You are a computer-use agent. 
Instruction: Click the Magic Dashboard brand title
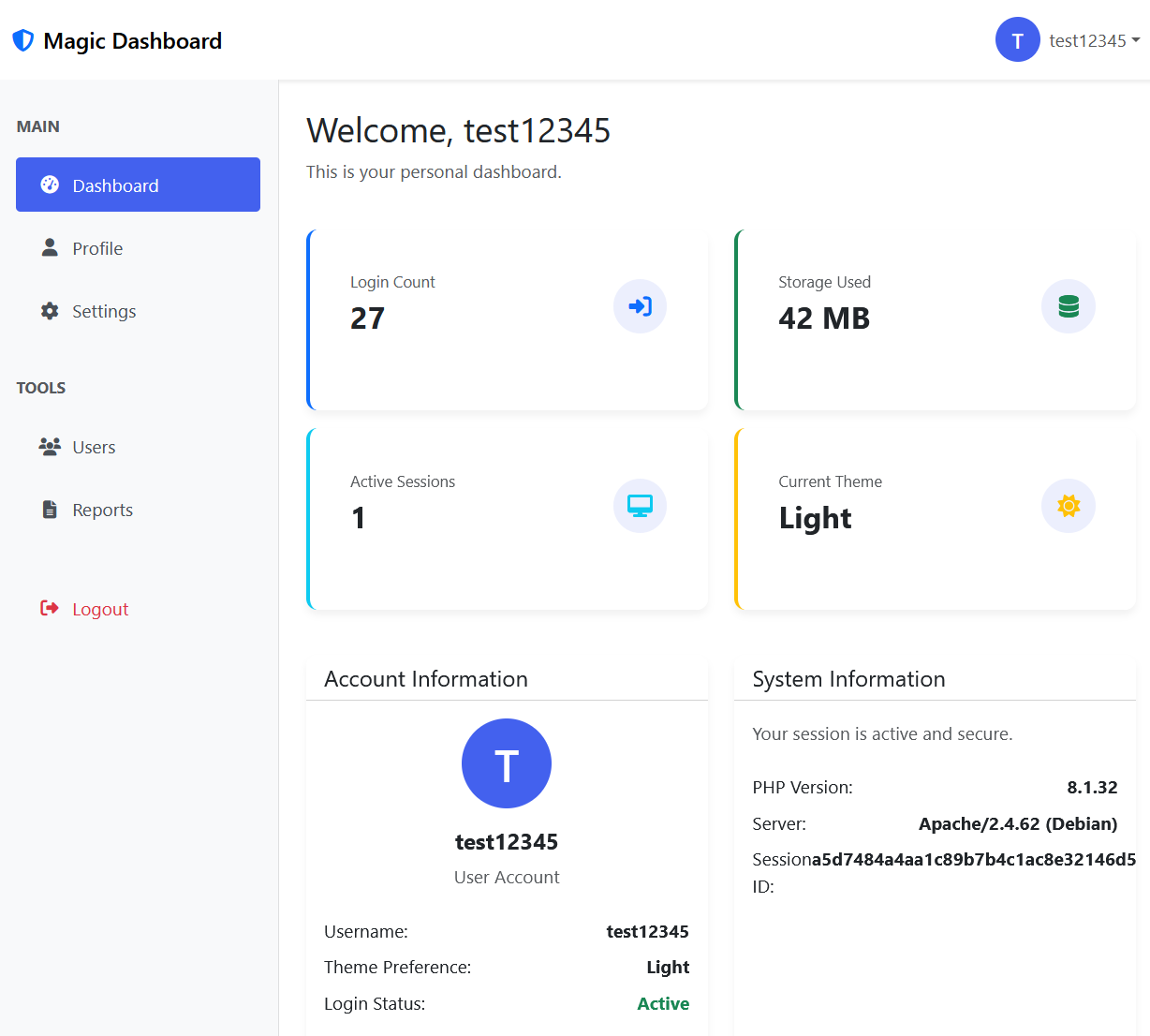[133, 40]
